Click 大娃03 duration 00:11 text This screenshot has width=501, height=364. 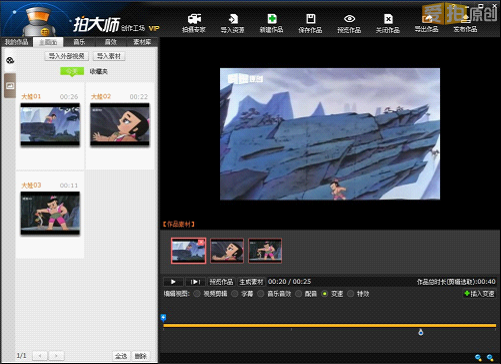pos(69,185)
